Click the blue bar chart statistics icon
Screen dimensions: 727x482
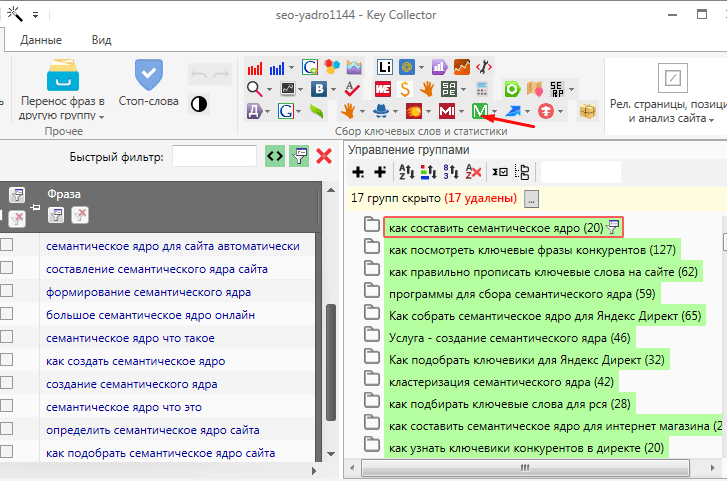point(277,68)
